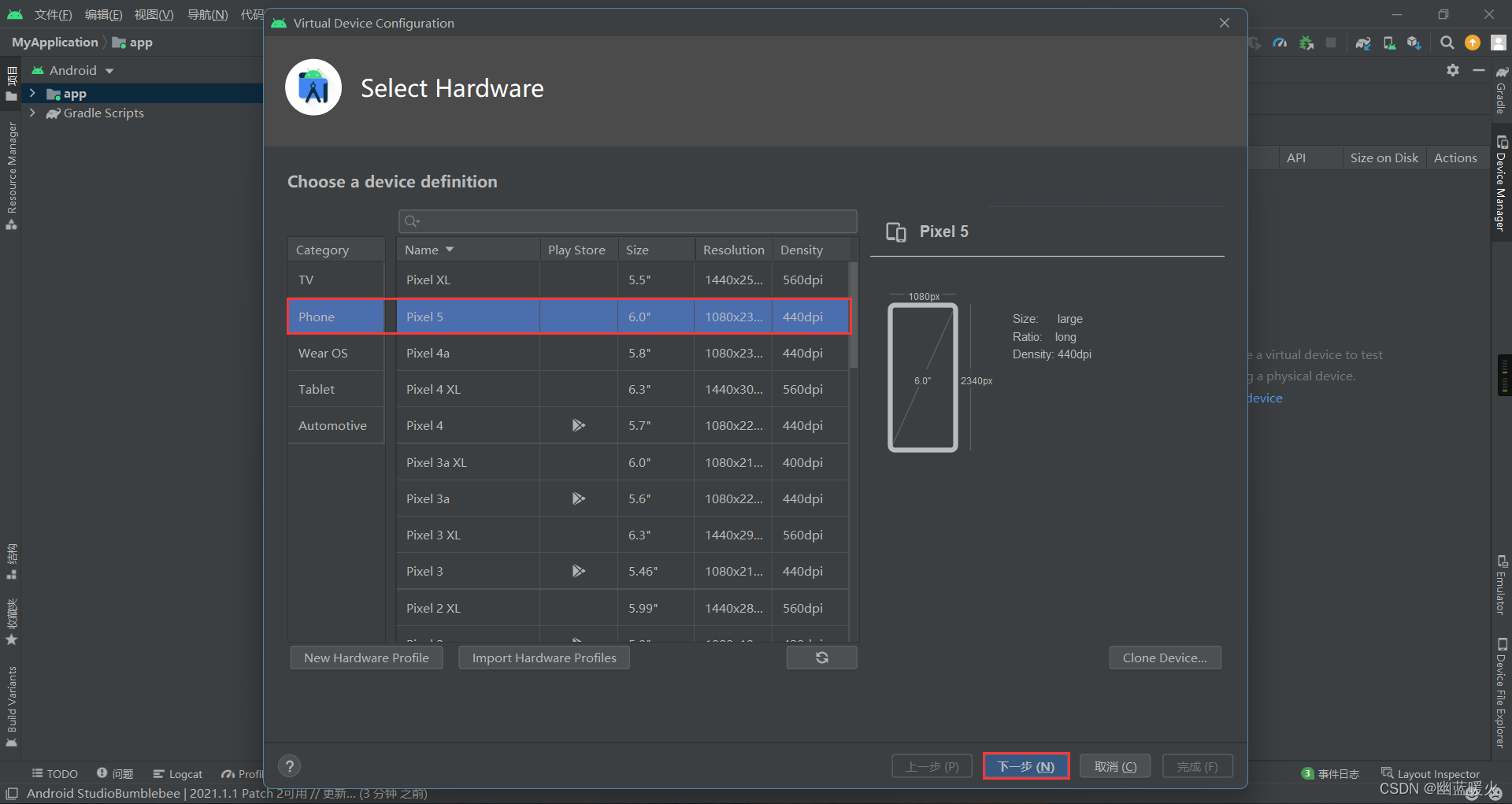Click Play Store icon in Pixel 3 row

coord(578,571)
